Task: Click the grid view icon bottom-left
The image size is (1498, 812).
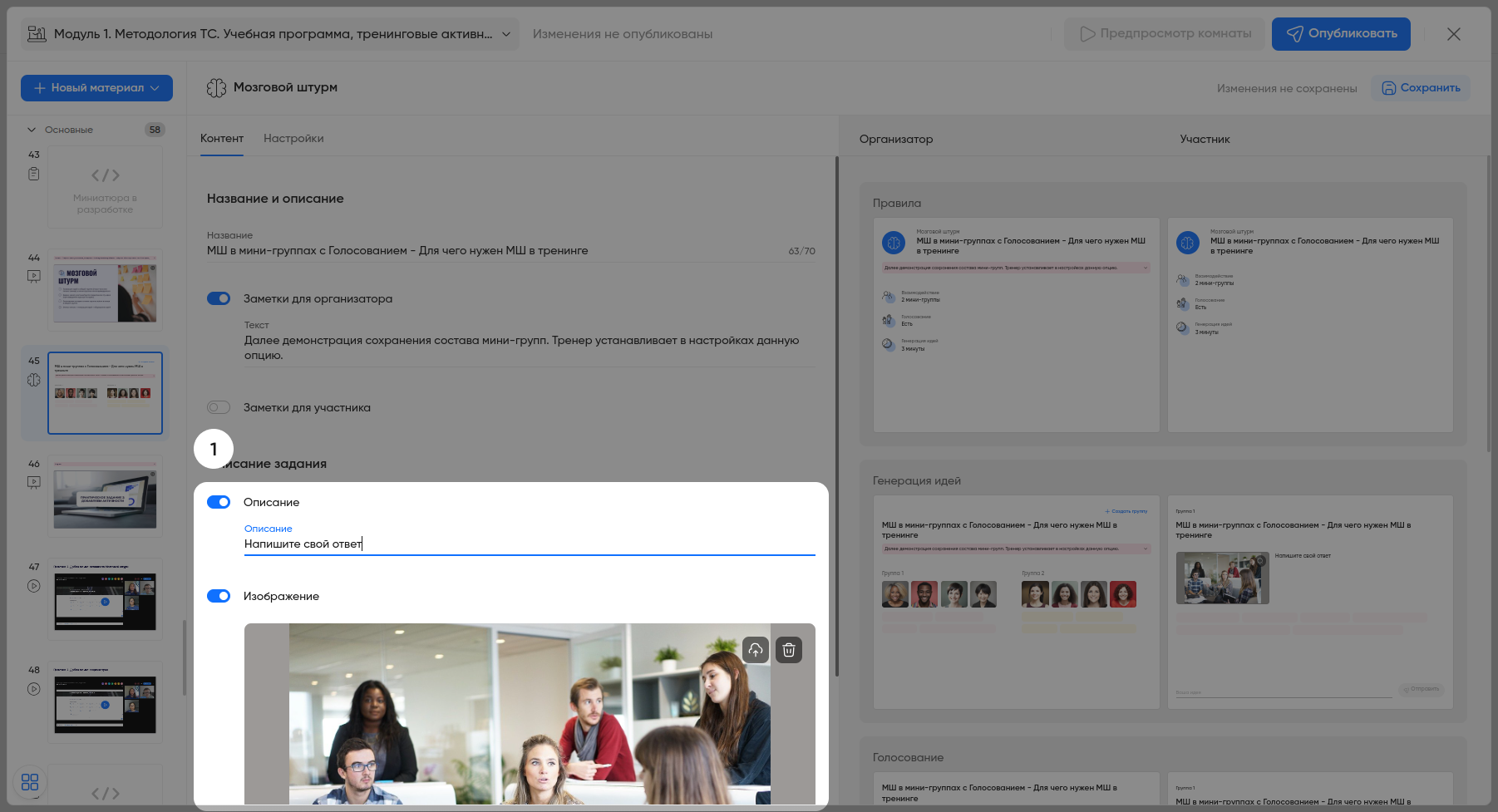Action: pos(30,782)
